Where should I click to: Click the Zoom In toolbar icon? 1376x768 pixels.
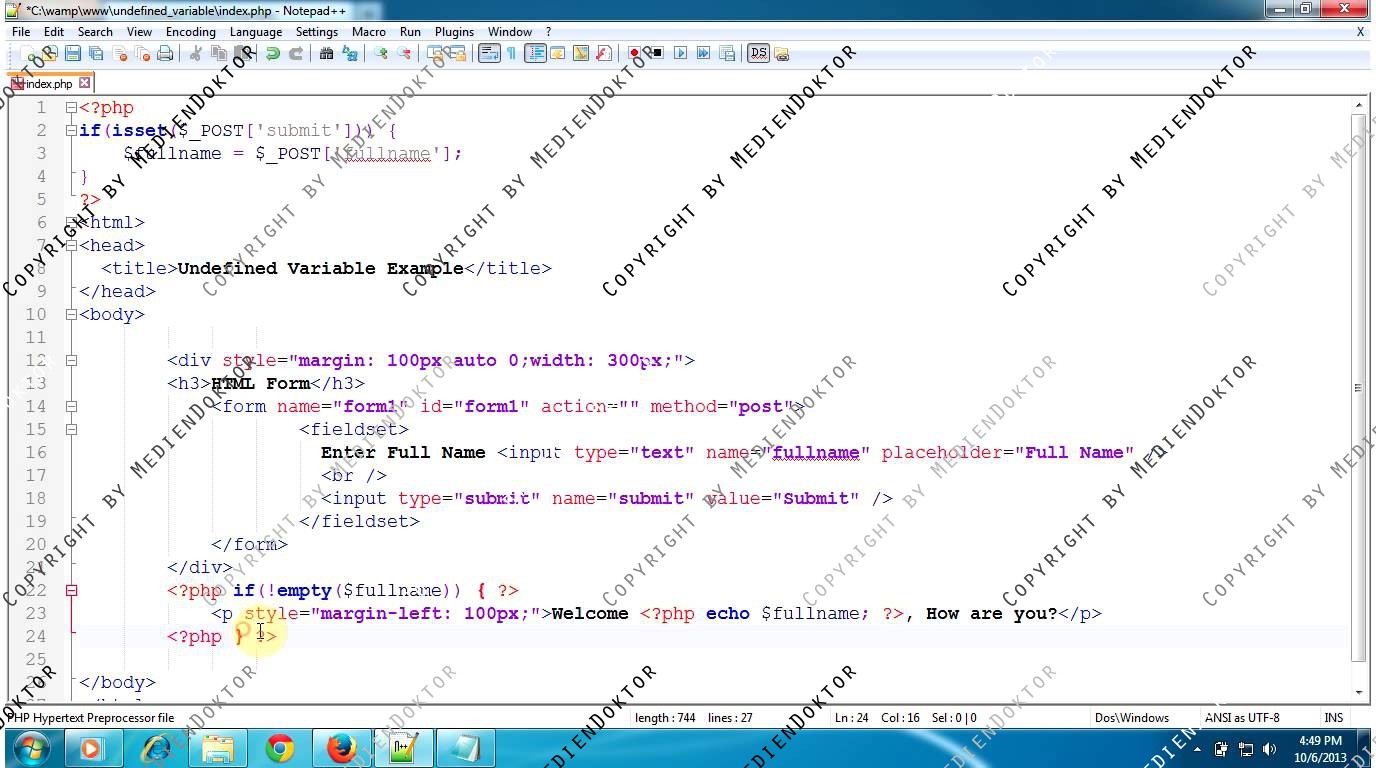(x=381, y=53)
